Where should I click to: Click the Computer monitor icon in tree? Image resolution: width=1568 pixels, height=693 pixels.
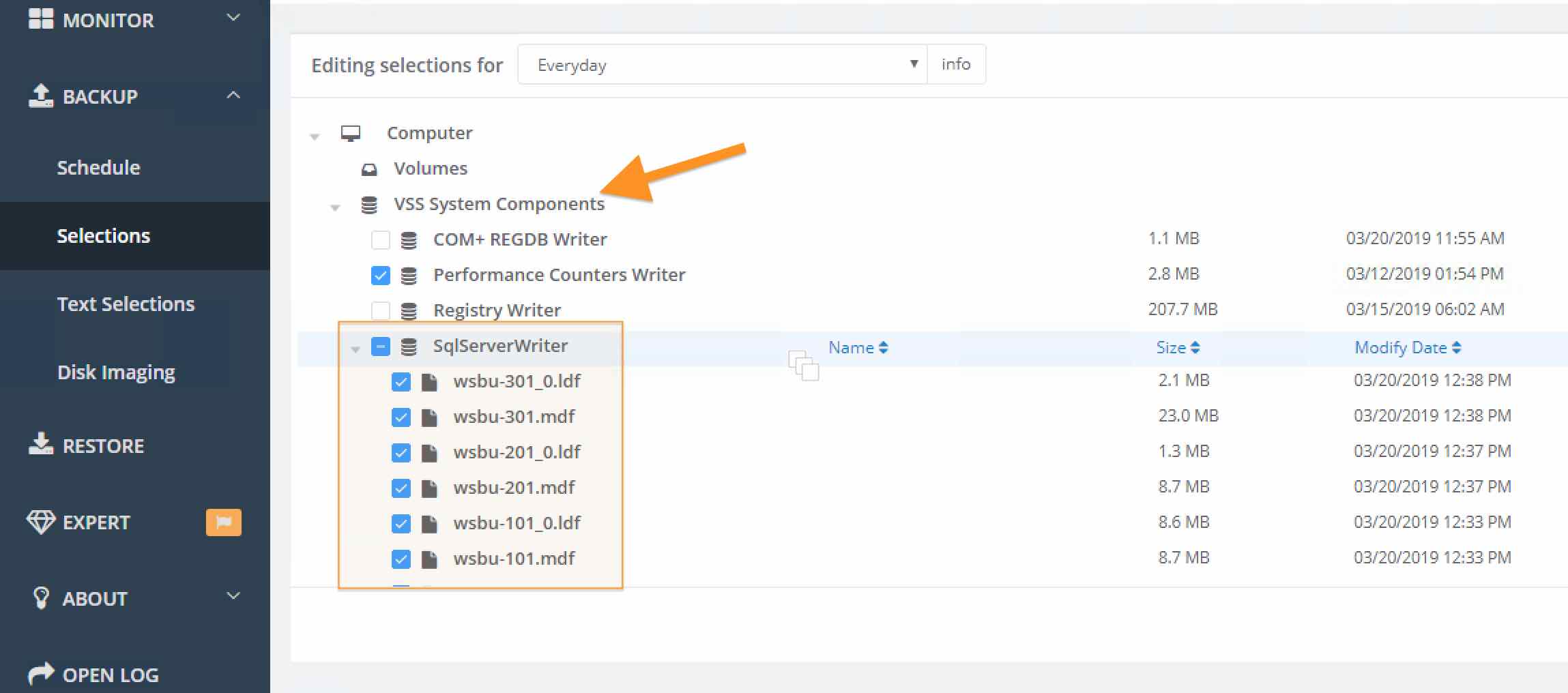pos(351,133)
